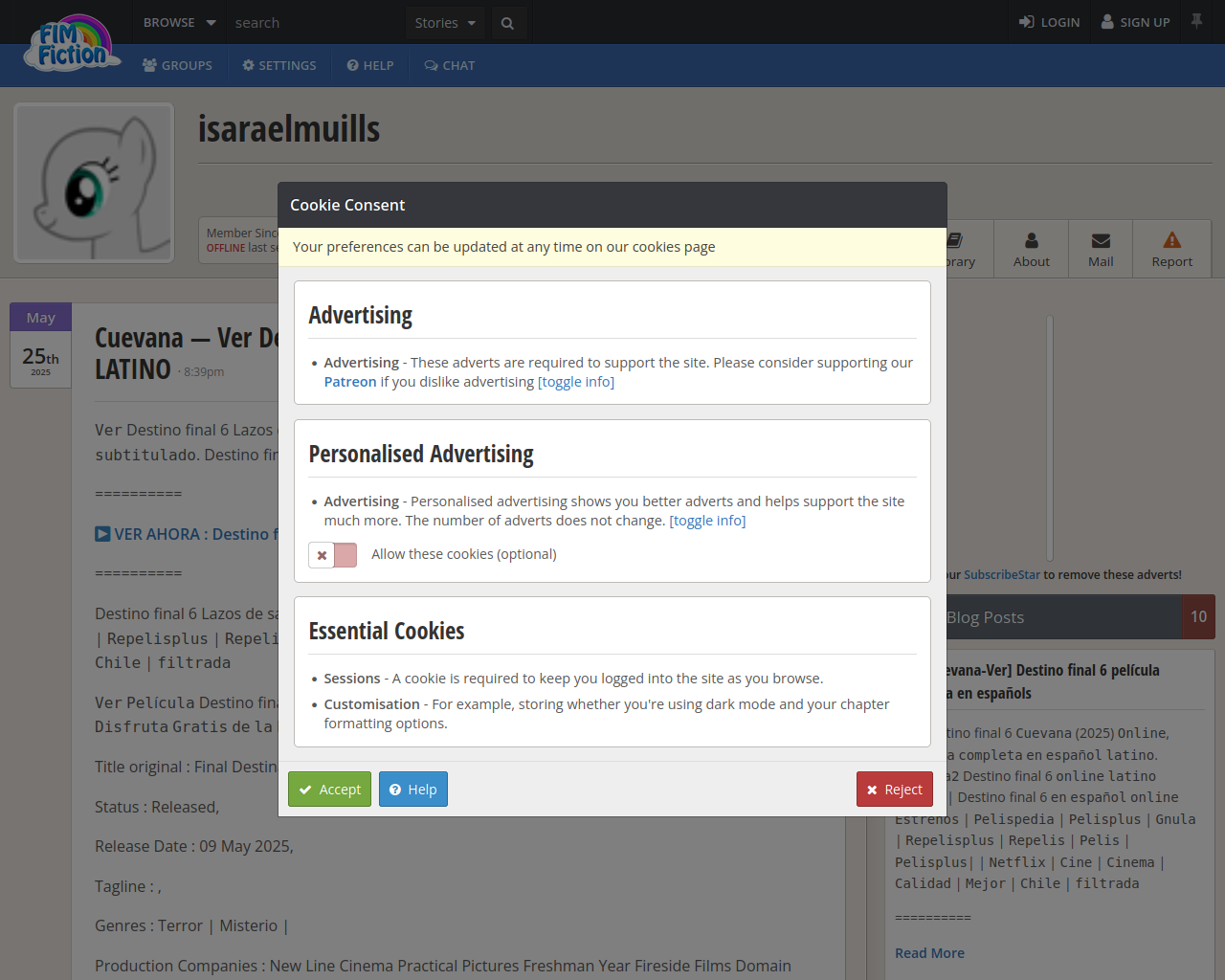Viewport: 1225px width, 980px height.
Task: Click the About person icon
Action: [1032, 240]
